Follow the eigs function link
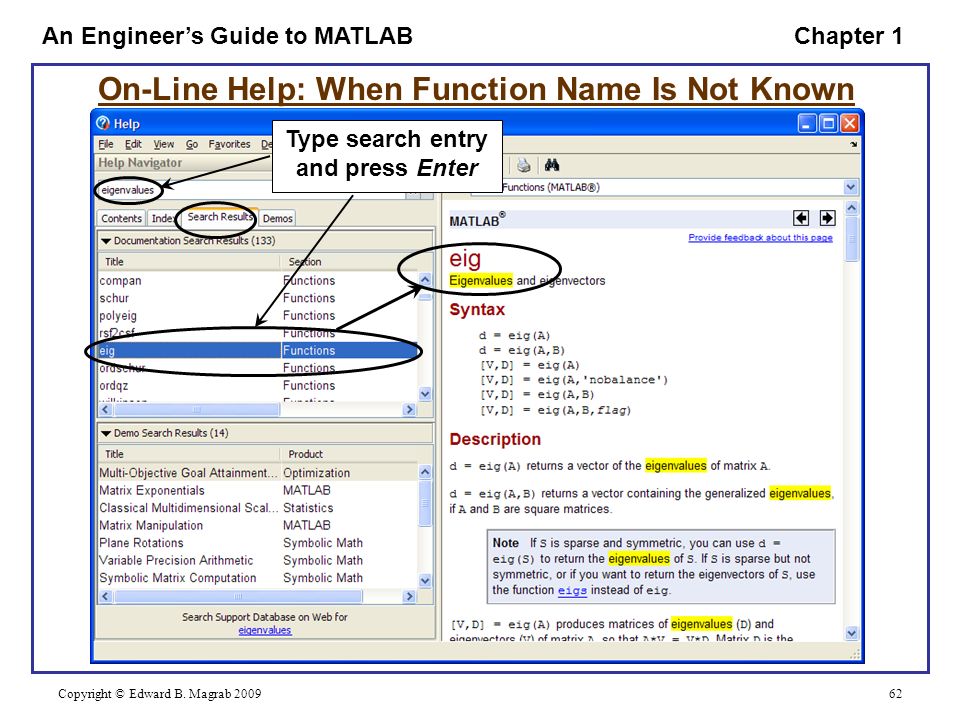Image resolution: width=960 pixels, height=720 pixels. click(x=572, y=591)
